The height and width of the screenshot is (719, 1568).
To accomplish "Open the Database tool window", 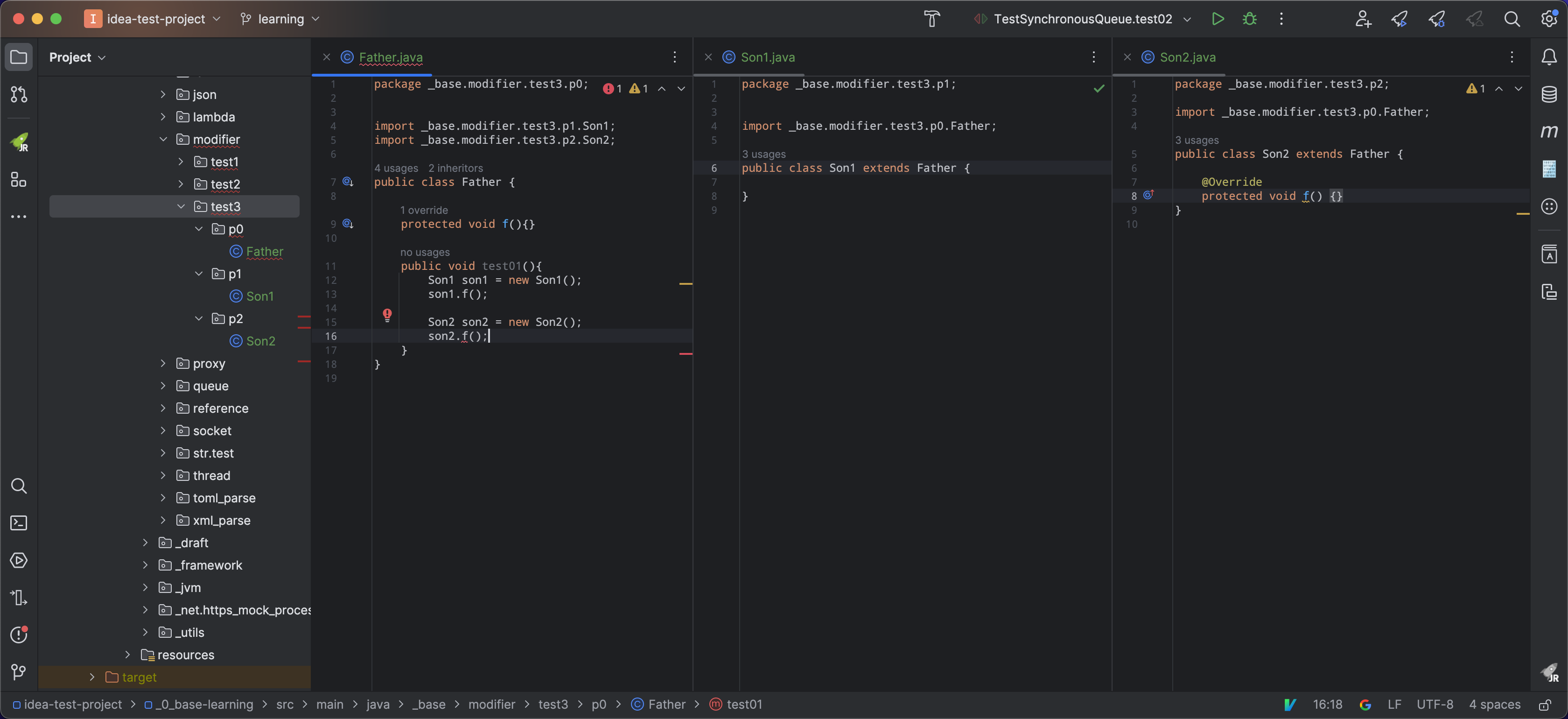I will (x=1548, y=94).
